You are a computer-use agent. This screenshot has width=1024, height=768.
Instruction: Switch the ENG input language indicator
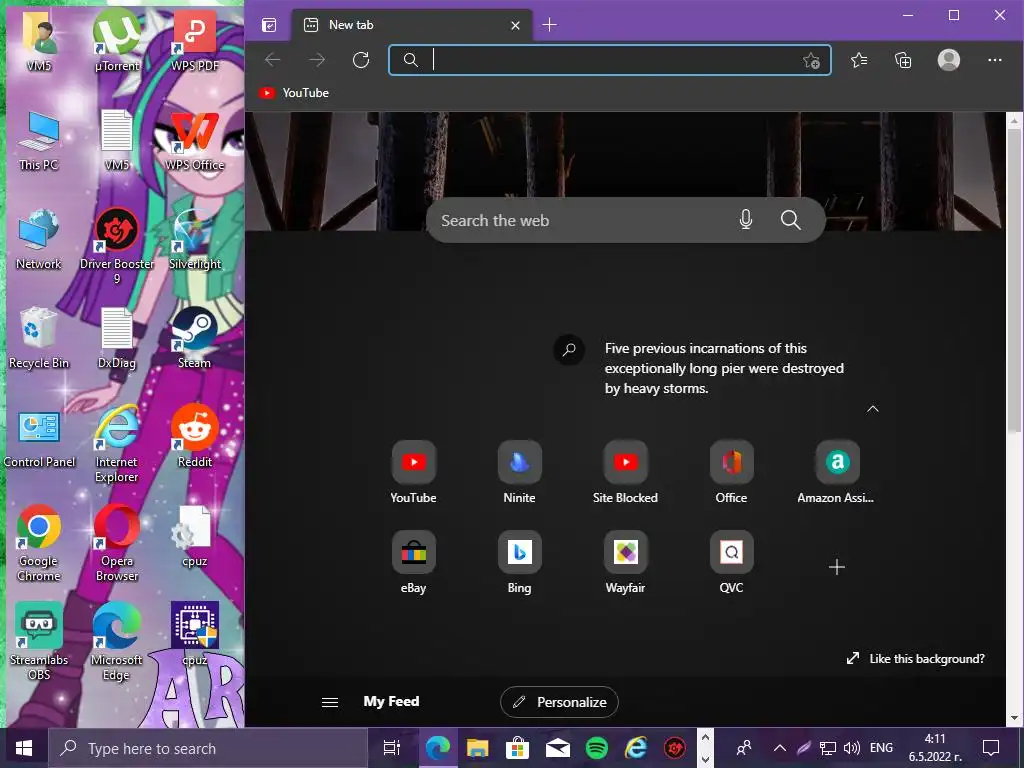coord(882,748)
